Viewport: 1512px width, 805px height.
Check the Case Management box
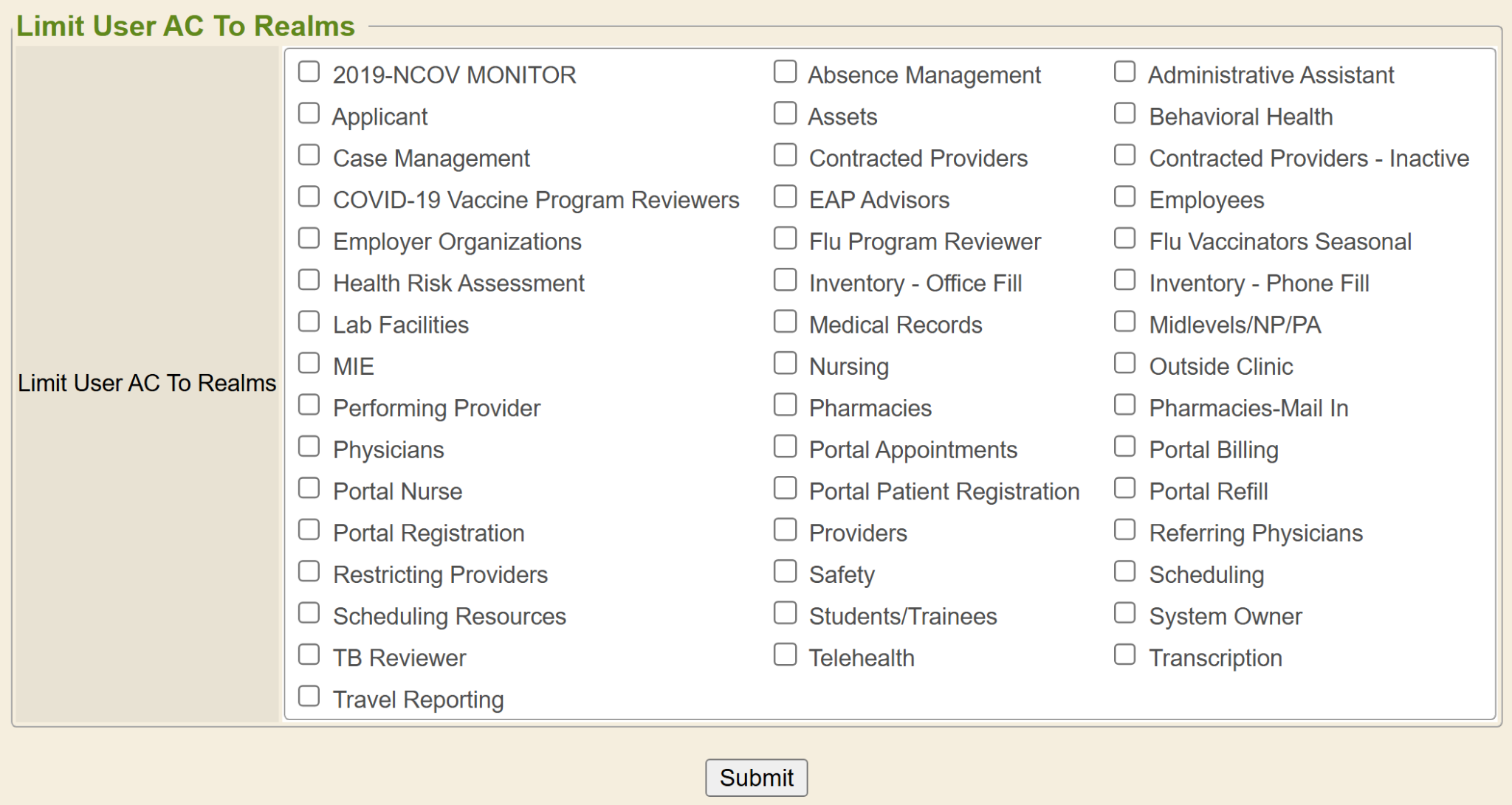309,156
